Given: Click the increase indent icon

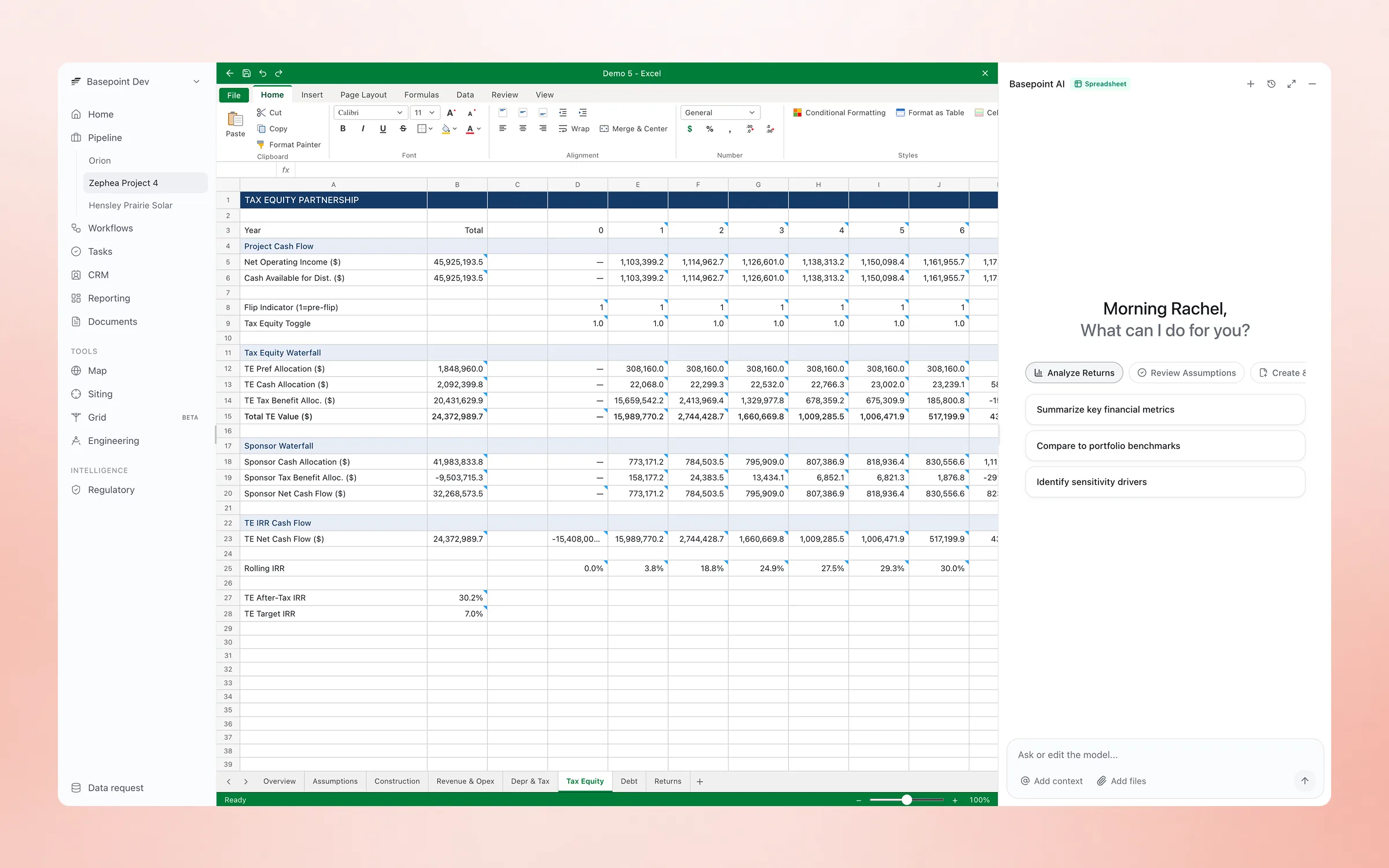Looking at the screenshot, I should tap(583, 113).
